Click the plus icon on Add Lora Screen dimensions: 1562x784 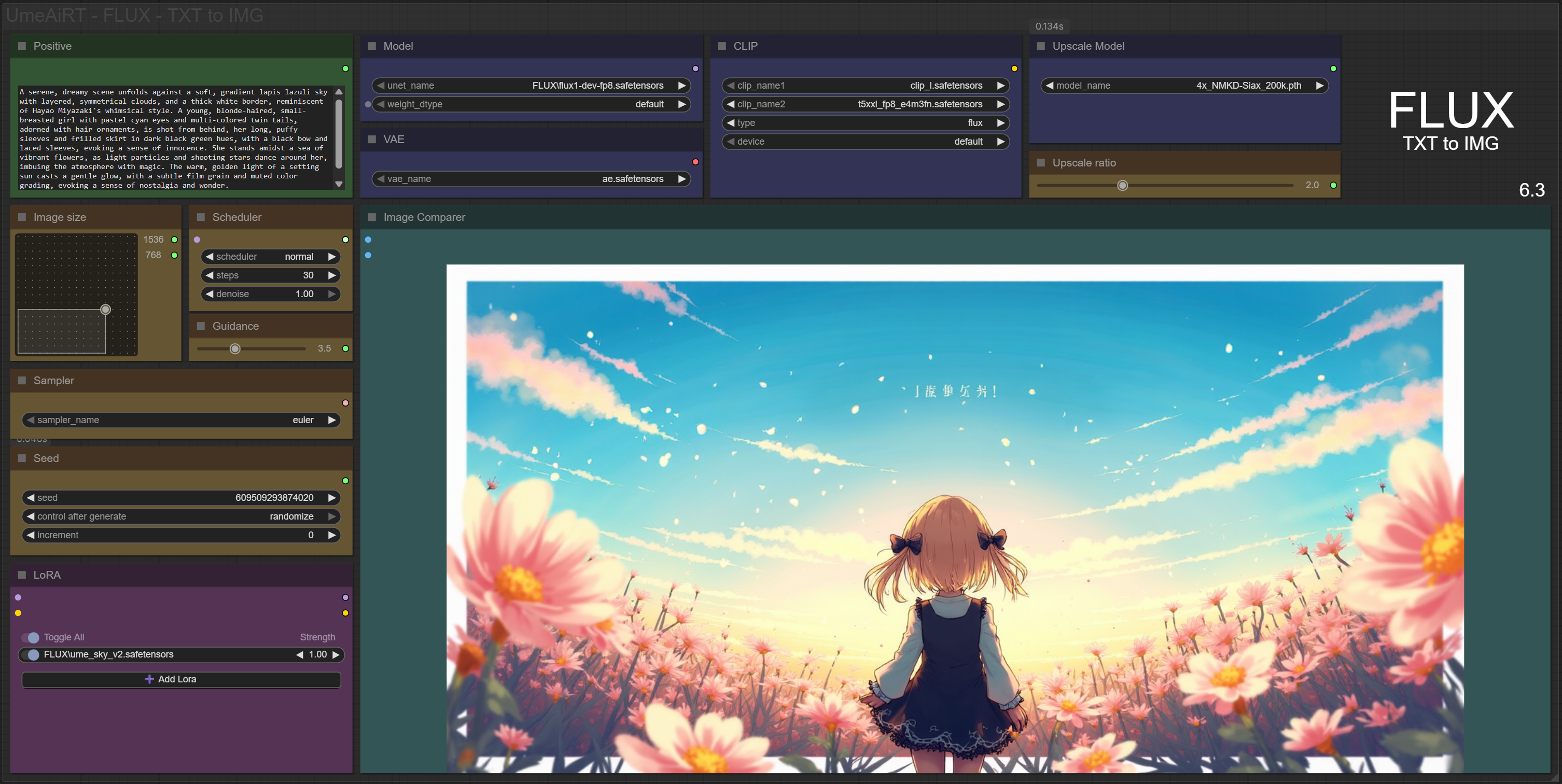[149, 679]
